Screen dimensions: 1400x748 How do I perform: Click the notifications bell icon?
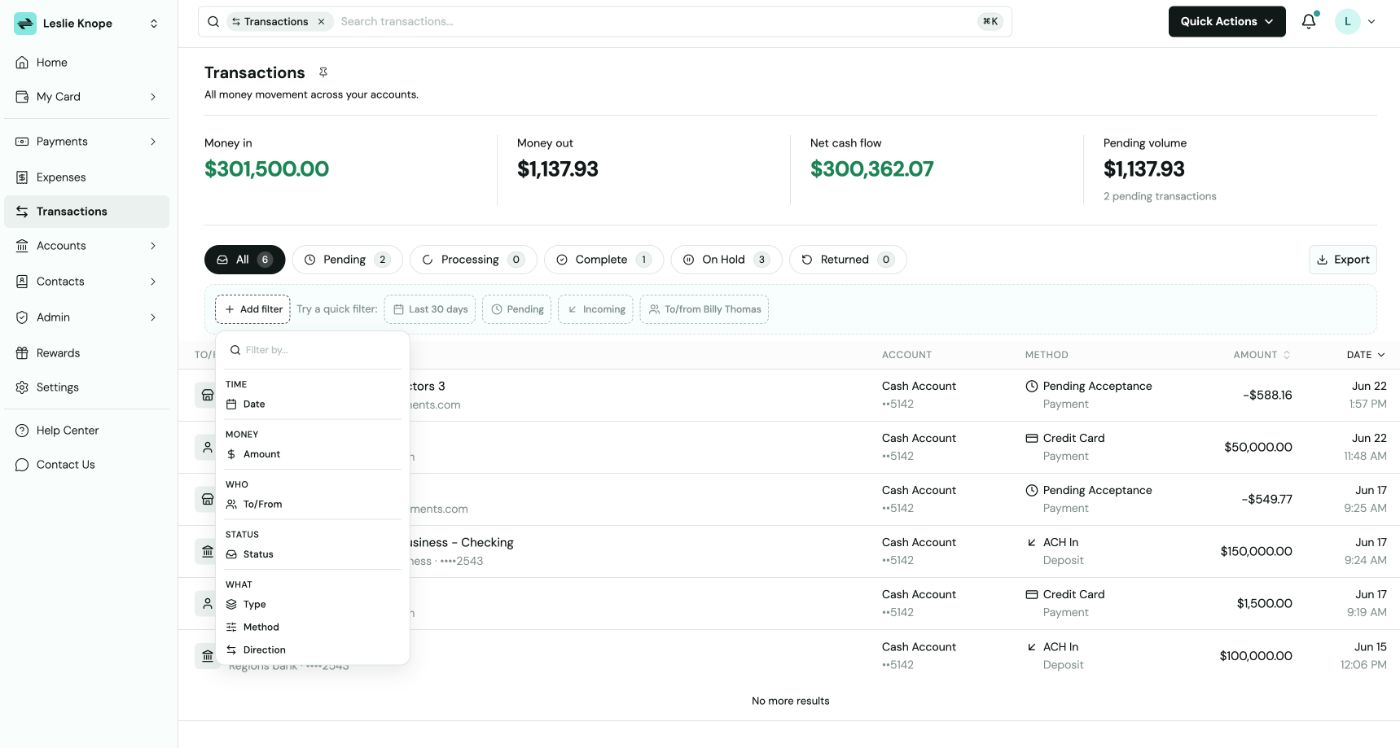point(1309,21)
